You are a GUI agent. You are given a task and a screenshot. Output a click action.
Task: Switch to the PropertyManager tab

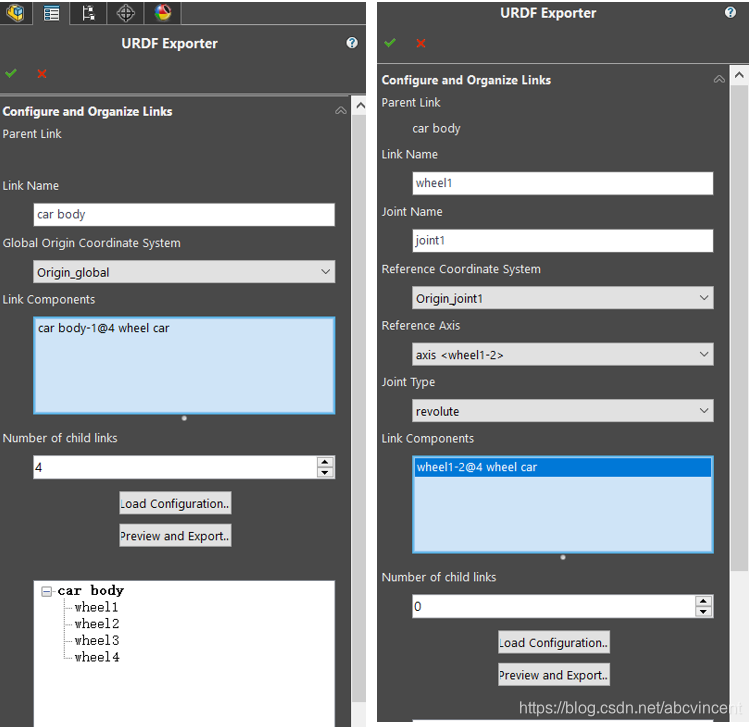[51, 13]
